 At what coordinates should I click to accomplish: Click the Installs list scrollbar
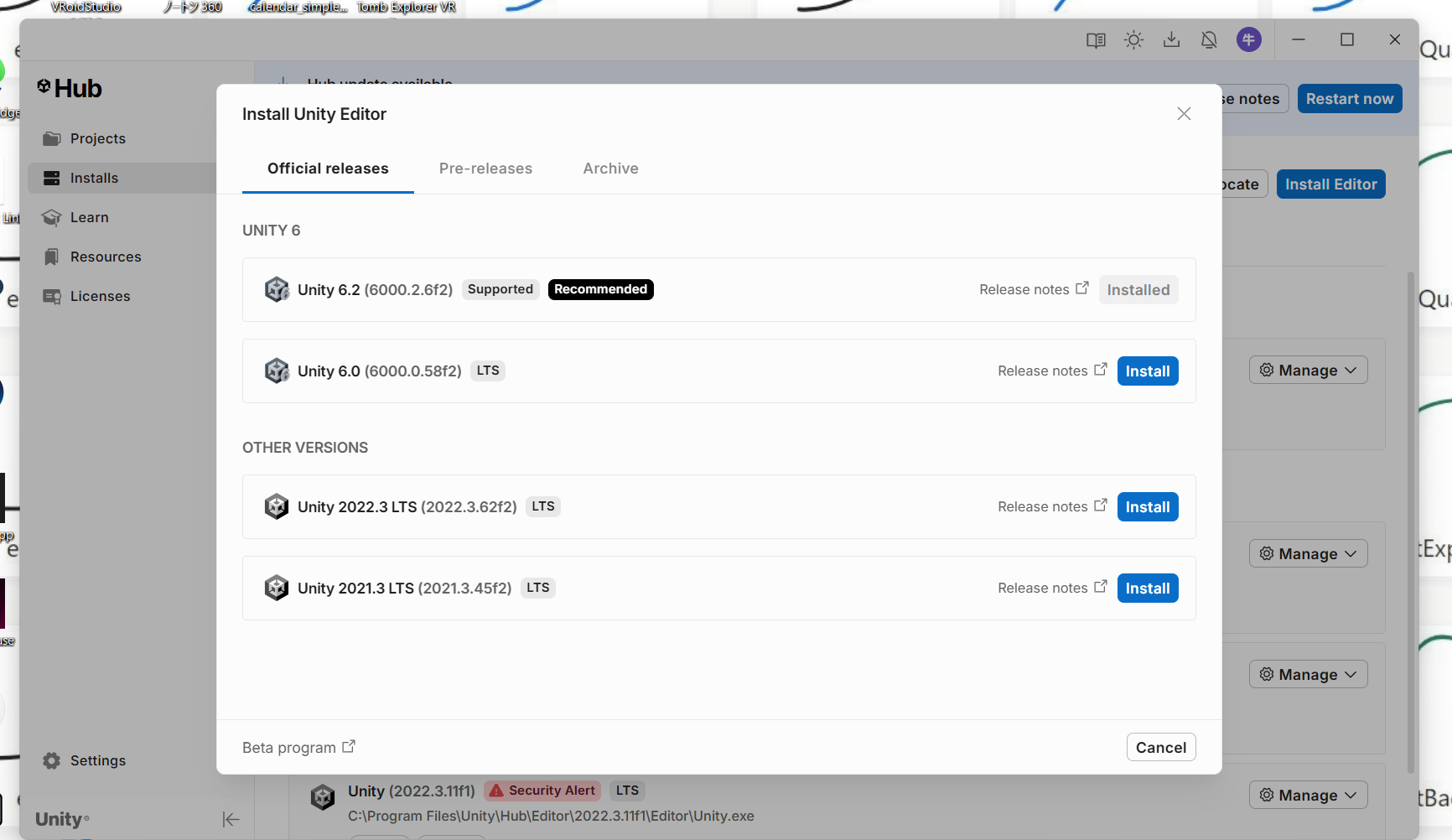(1411, 521)
